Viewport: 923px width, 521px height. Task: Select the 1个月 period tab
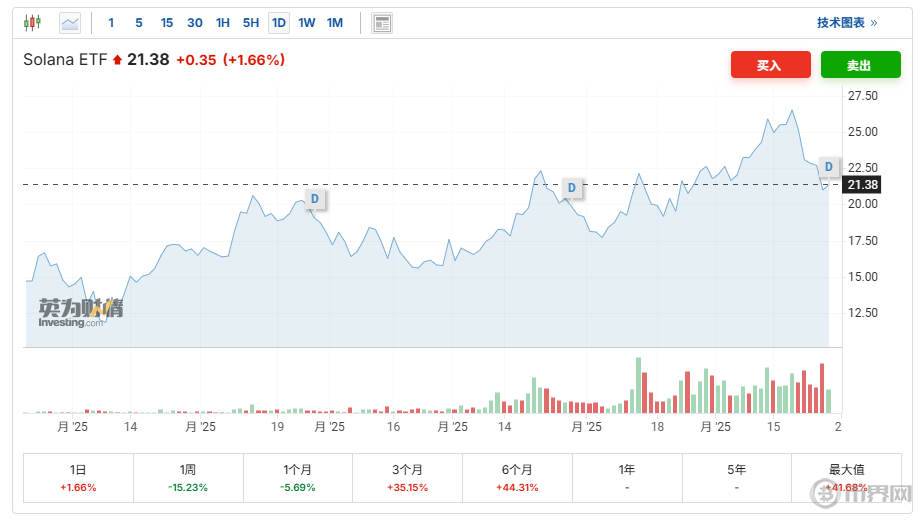point(298,476)
